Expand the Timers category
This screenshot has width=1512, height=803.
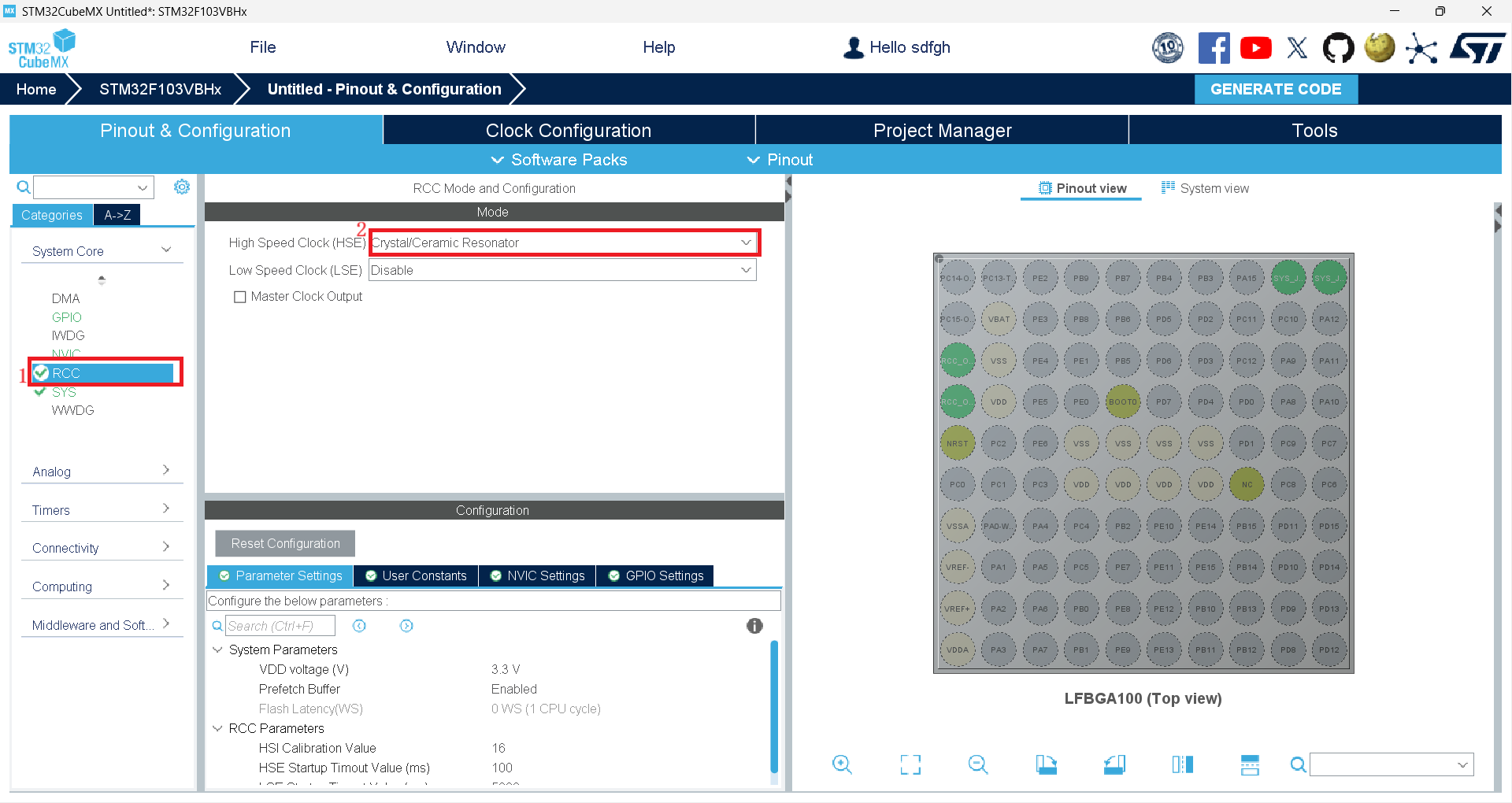102,510
